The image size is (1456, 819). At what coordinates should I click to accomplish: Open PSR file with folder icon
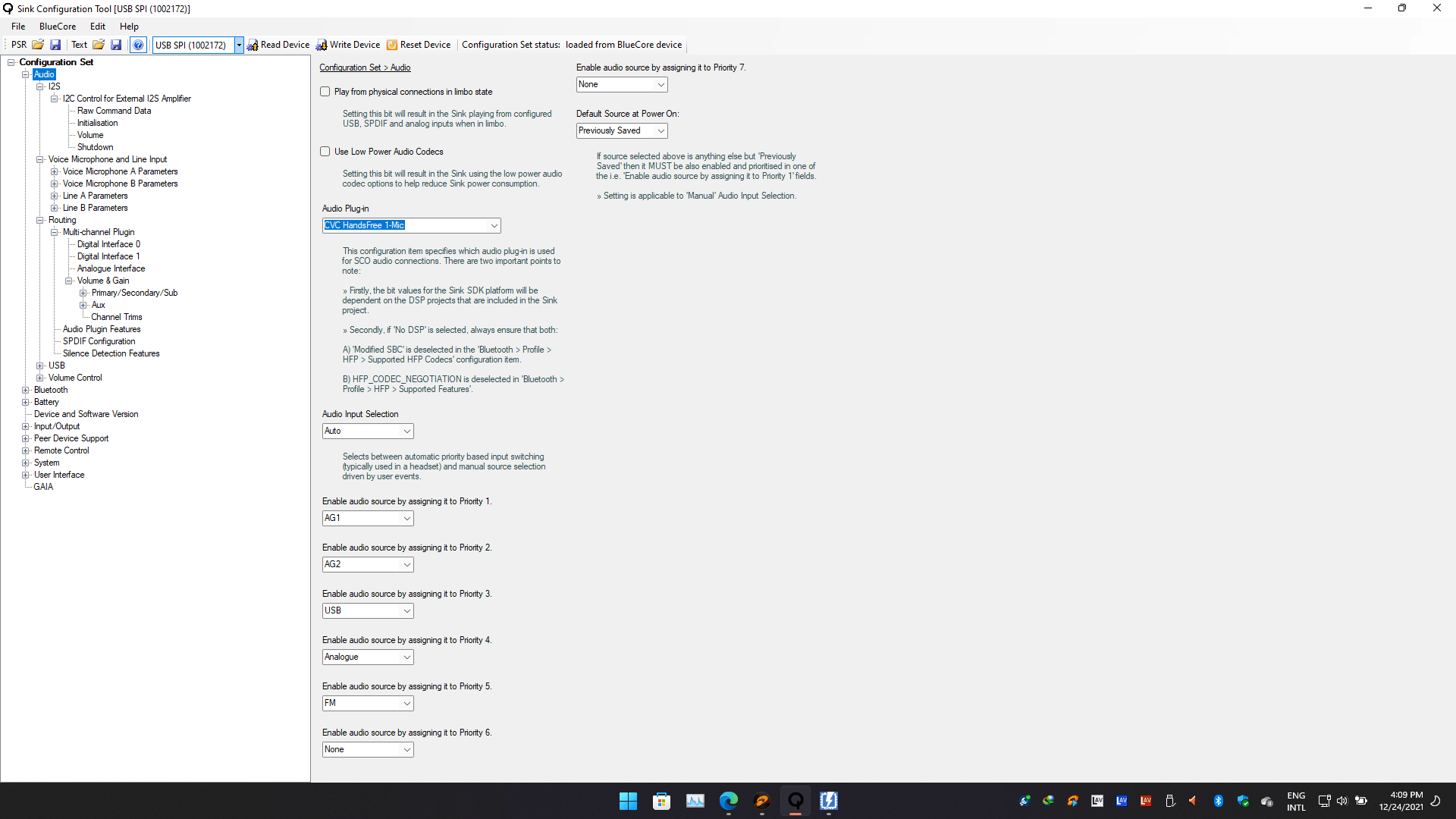coord(38,45)
